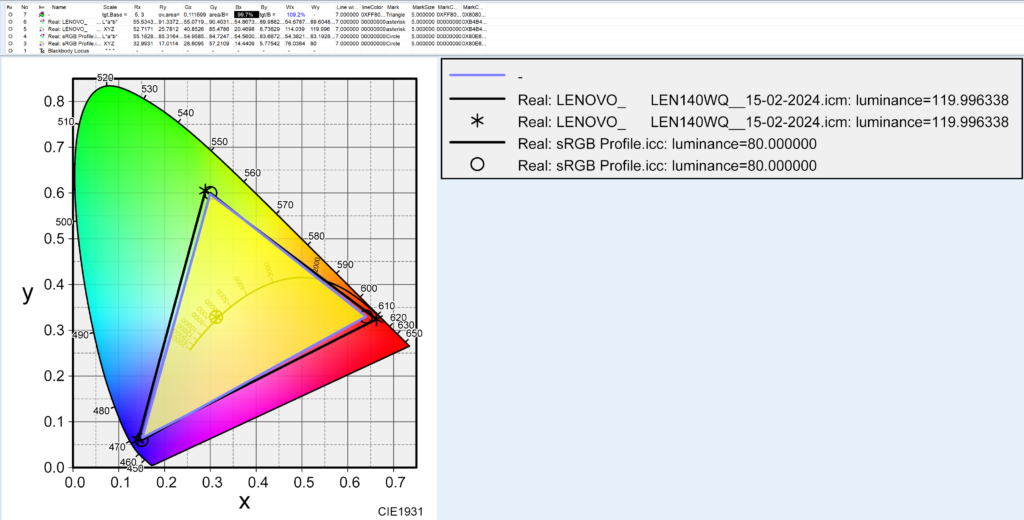Click the green primary circle marker near 550
The height and width of the screenshot is (520, 1024).
click(210, 193)
